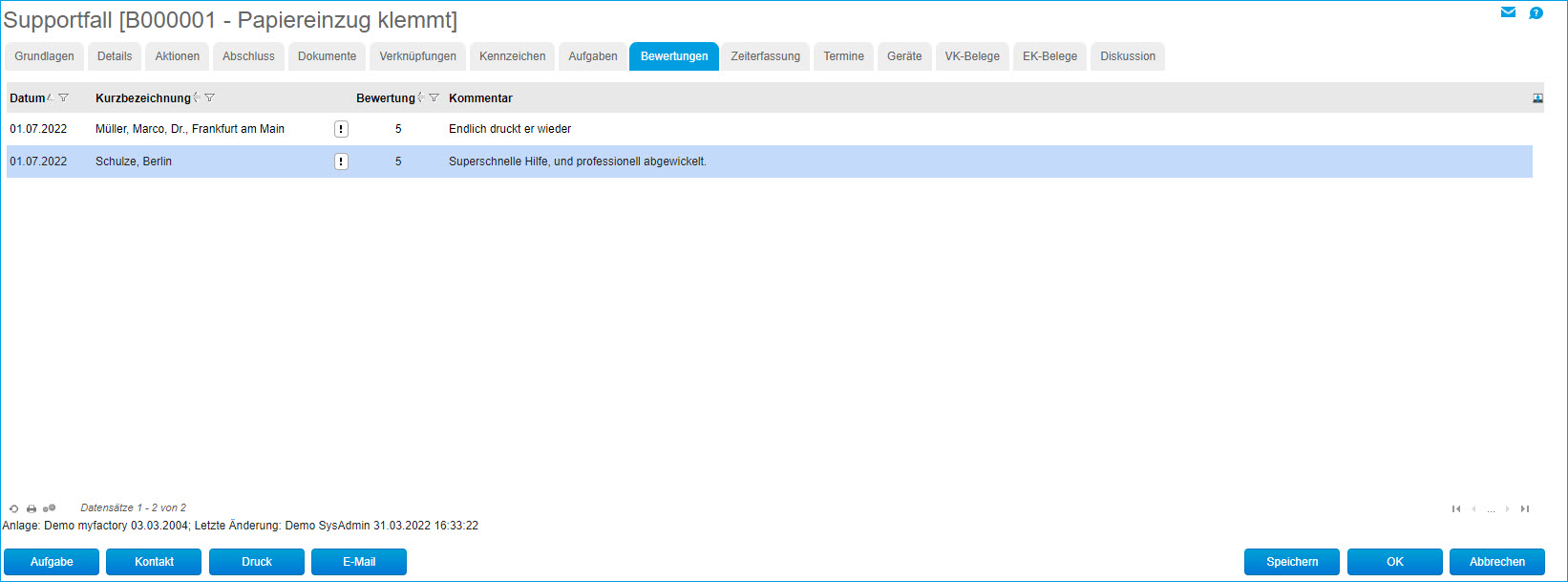Click the 'Datensätze 1 - 2 von 2' text

click(134, 507)
